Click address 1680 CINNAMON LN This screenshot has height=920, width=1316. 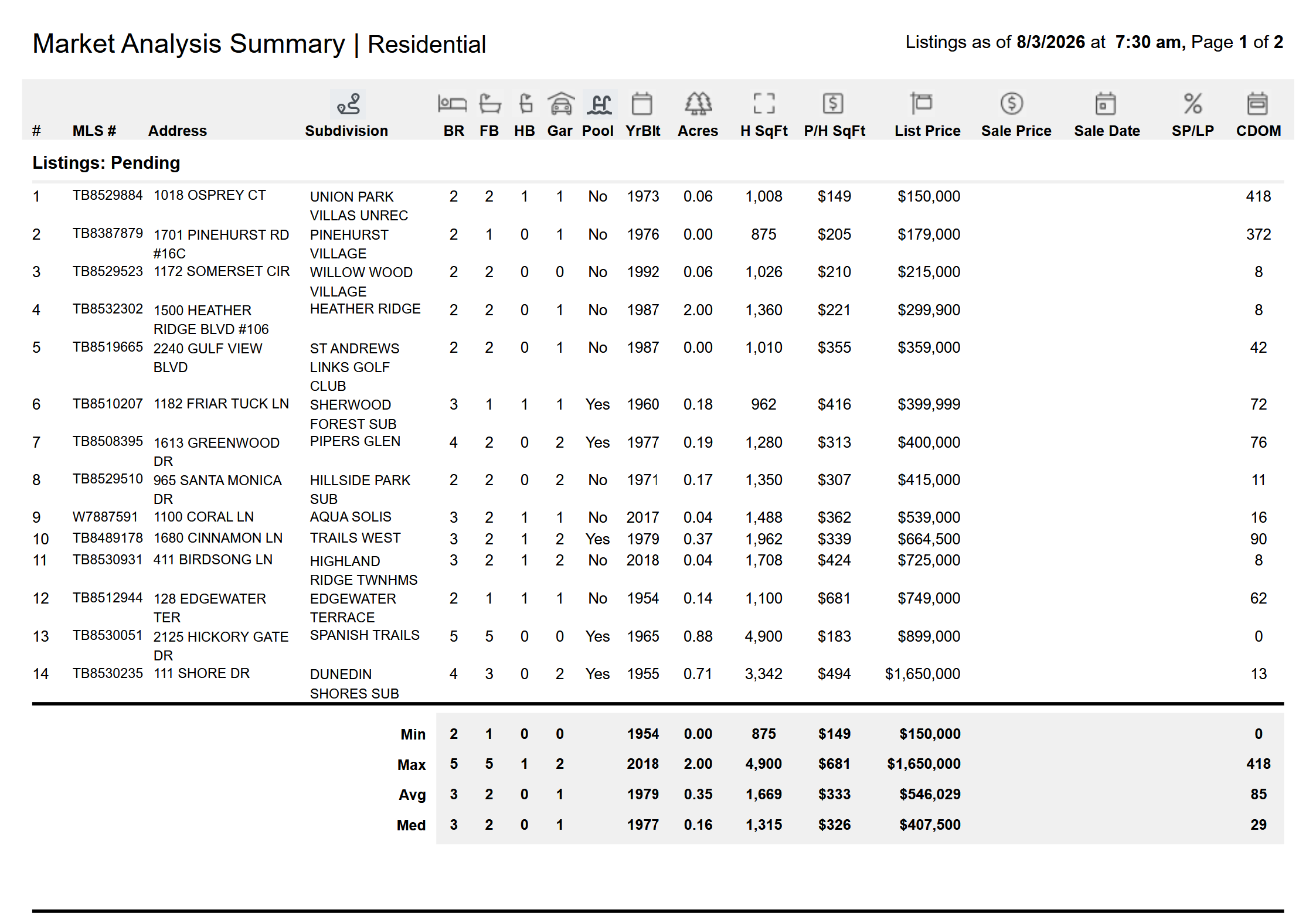point(218,538)
